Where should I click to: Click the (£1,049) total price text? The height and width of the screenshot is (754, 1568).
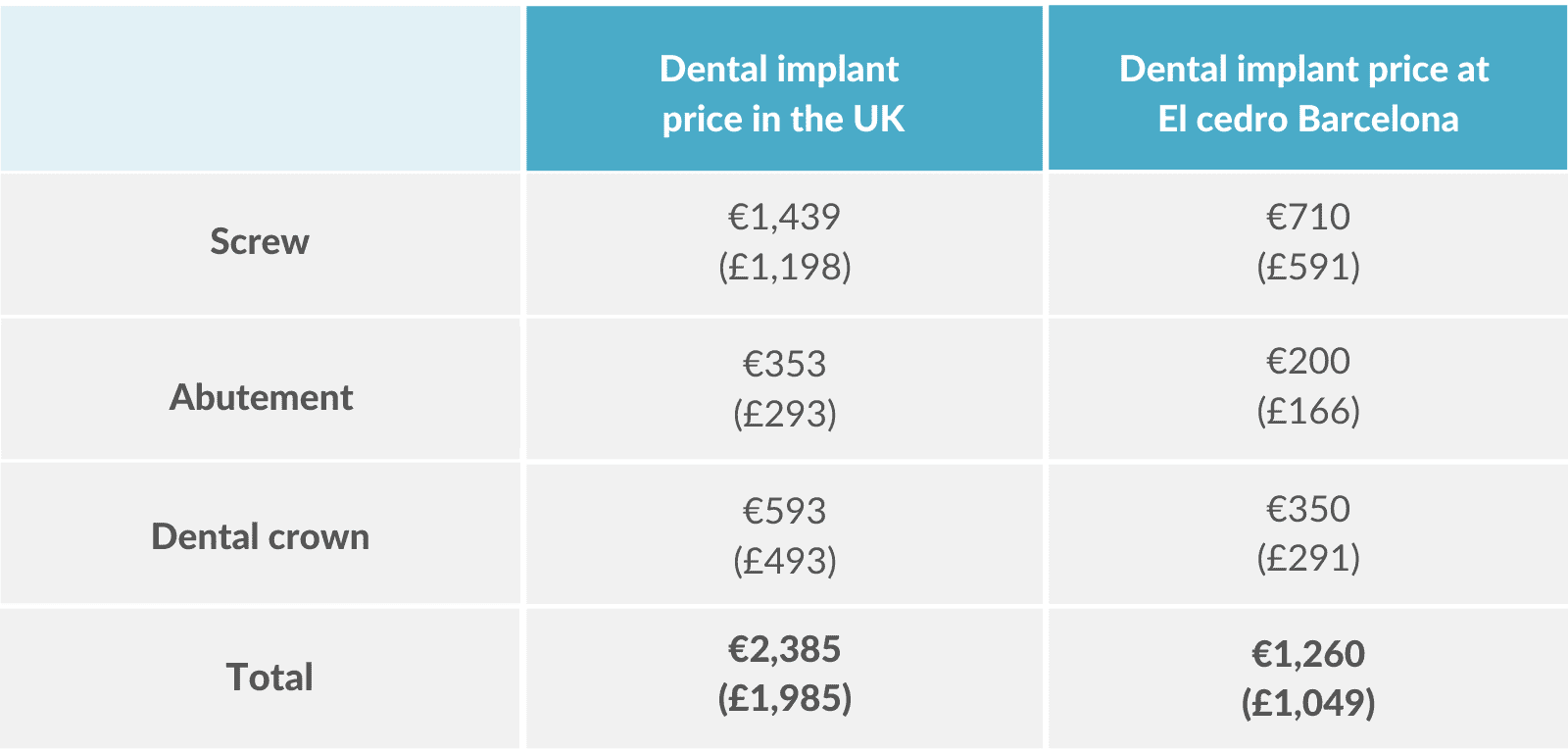click(1307, 703)
